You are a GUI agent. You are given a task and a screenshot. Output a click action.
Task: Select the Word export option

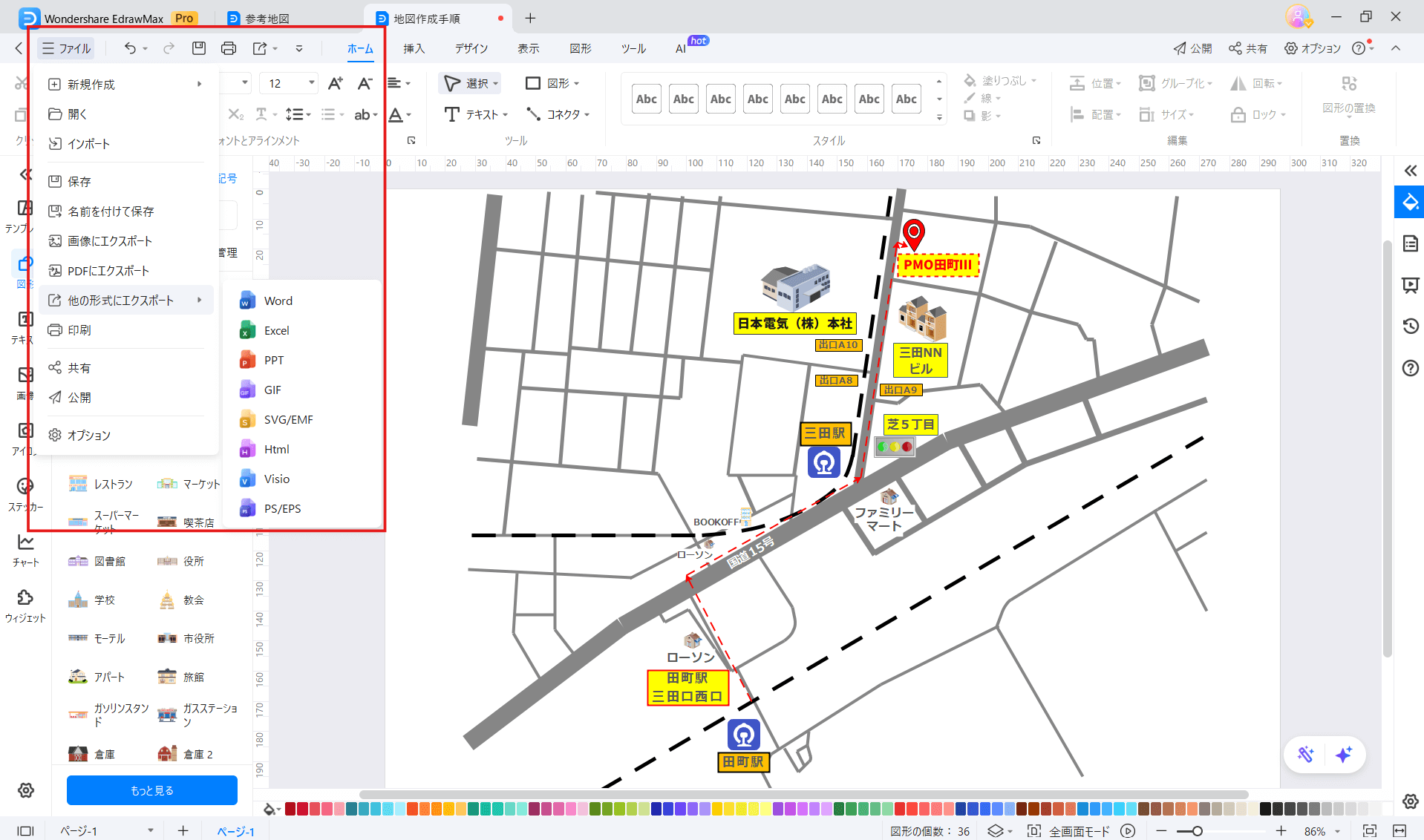pos(278,301)
